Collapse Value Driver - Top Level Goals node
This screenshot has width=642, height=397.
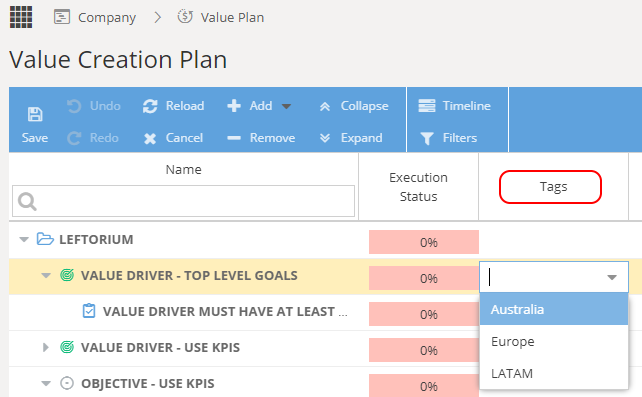[x=46, y=275]
